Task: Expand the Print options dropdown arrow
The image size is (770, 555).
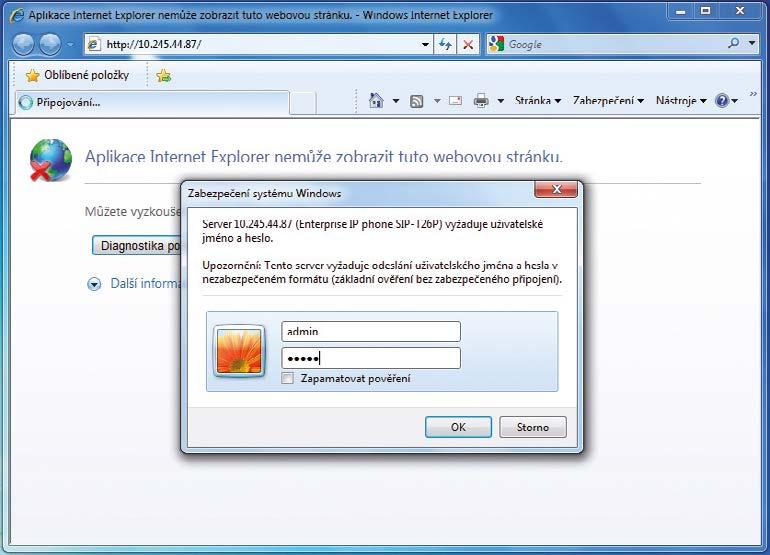Action: [x=500, y=101]
